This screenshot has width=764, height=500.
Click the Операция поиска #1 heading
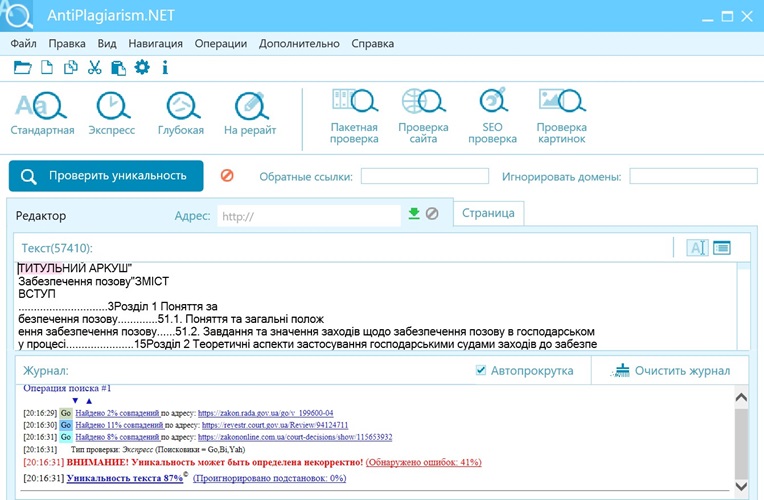(67, 388)
